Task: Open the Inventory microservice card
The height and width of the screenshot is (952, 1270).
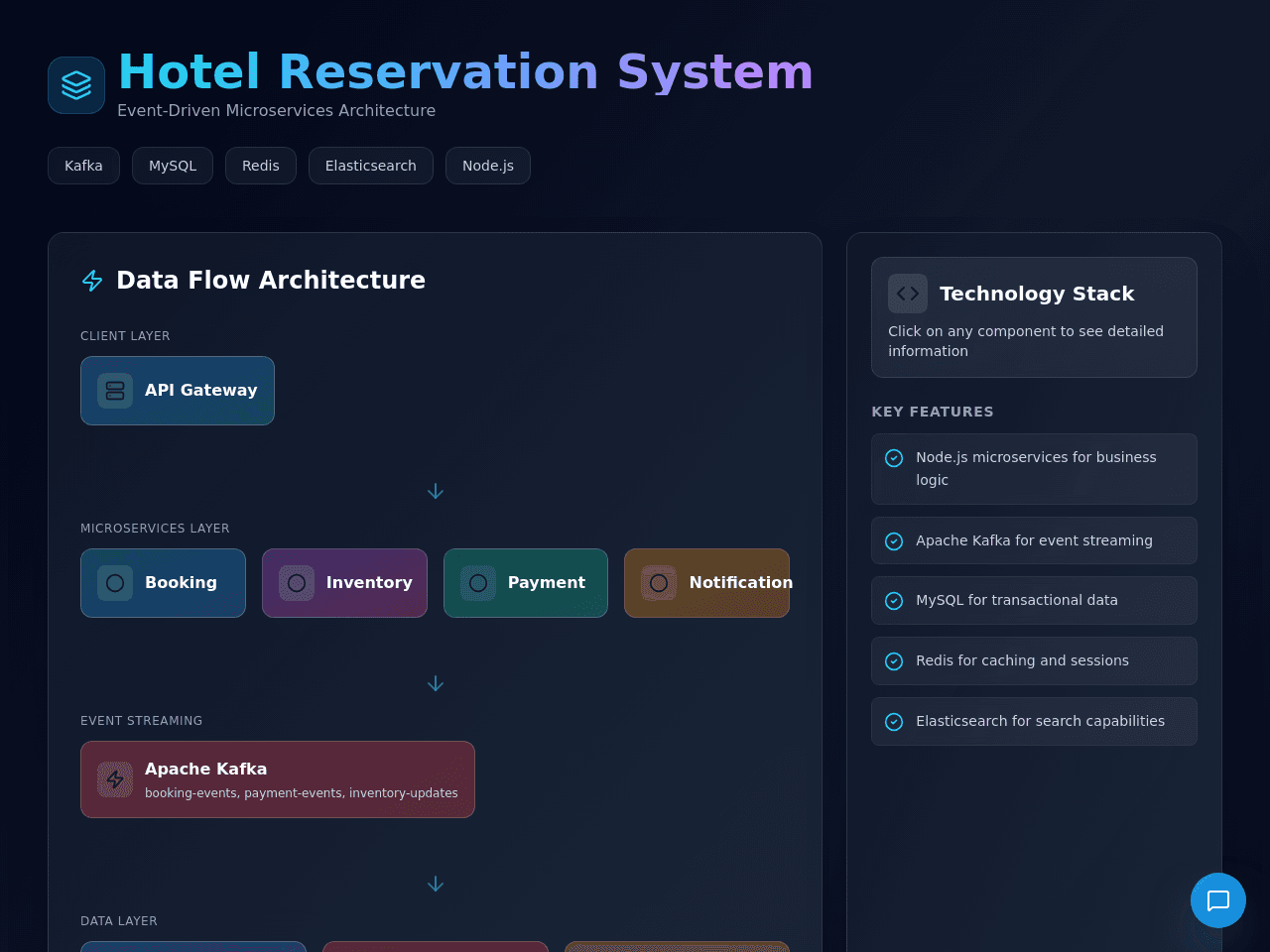Action: click(344, 583)
